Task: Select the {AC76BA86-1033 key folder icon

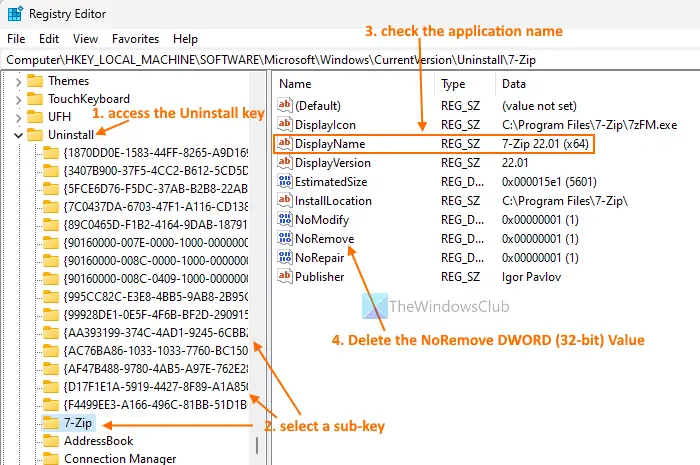Action: tap(51, 350)
